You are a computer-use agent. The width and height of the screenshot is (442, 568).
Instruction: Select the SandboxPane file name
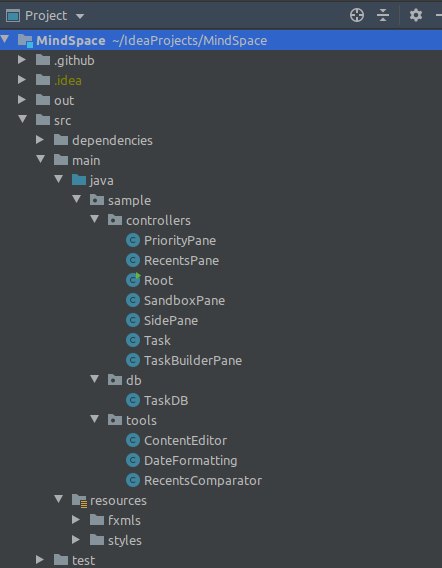coord(184,300)
